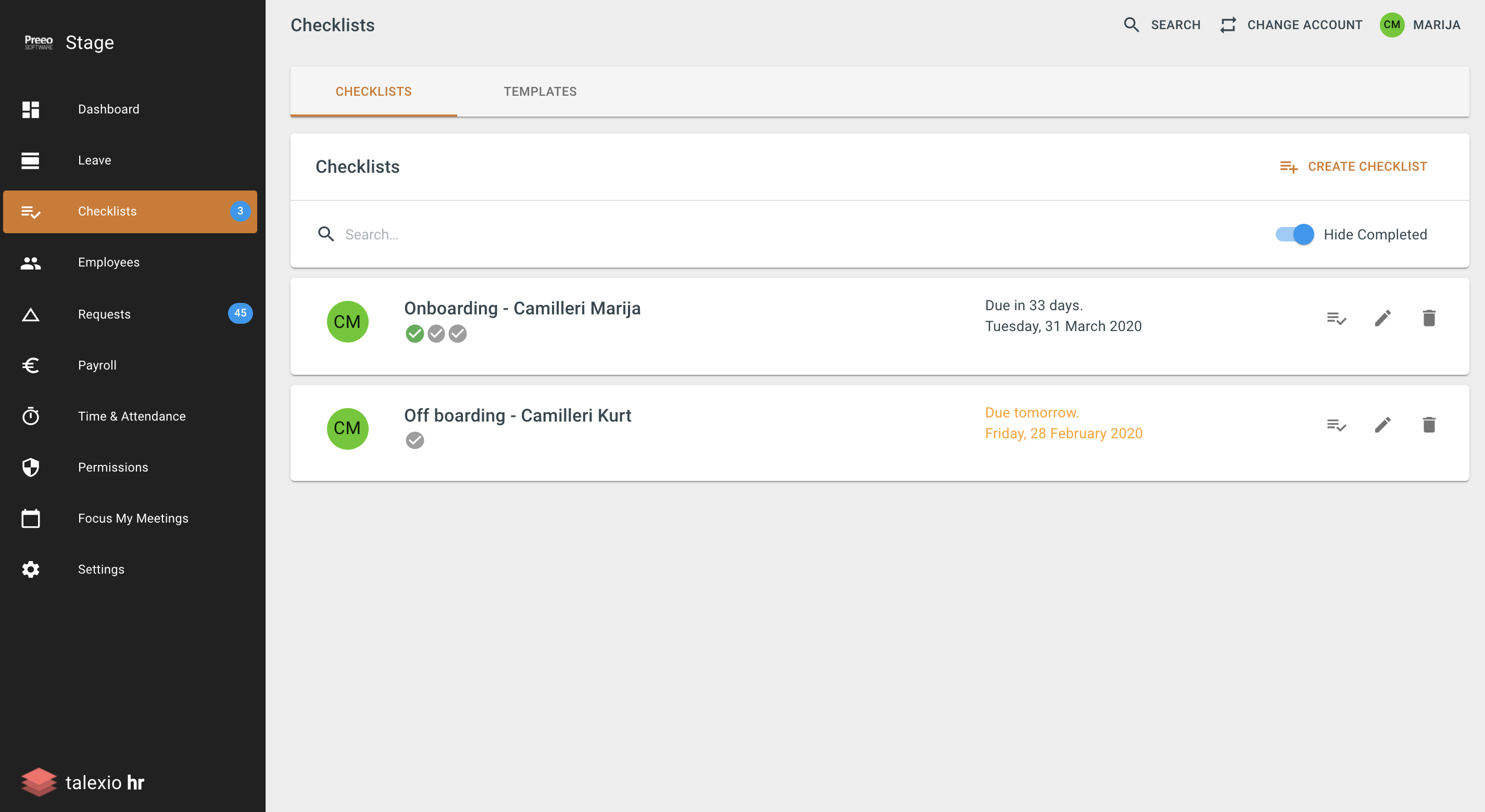Open Dashboard from the sidebar
The width and height of the screenshot is (1485, 812).
coord(130,109)
